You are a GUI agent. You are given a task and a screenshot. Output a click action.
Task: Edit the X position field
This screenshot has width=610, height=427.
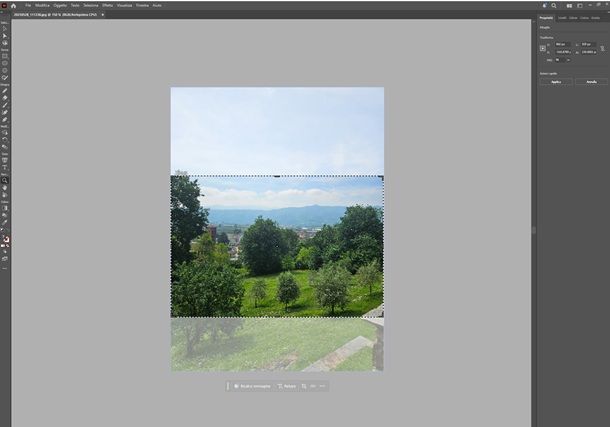coord(563,44)
